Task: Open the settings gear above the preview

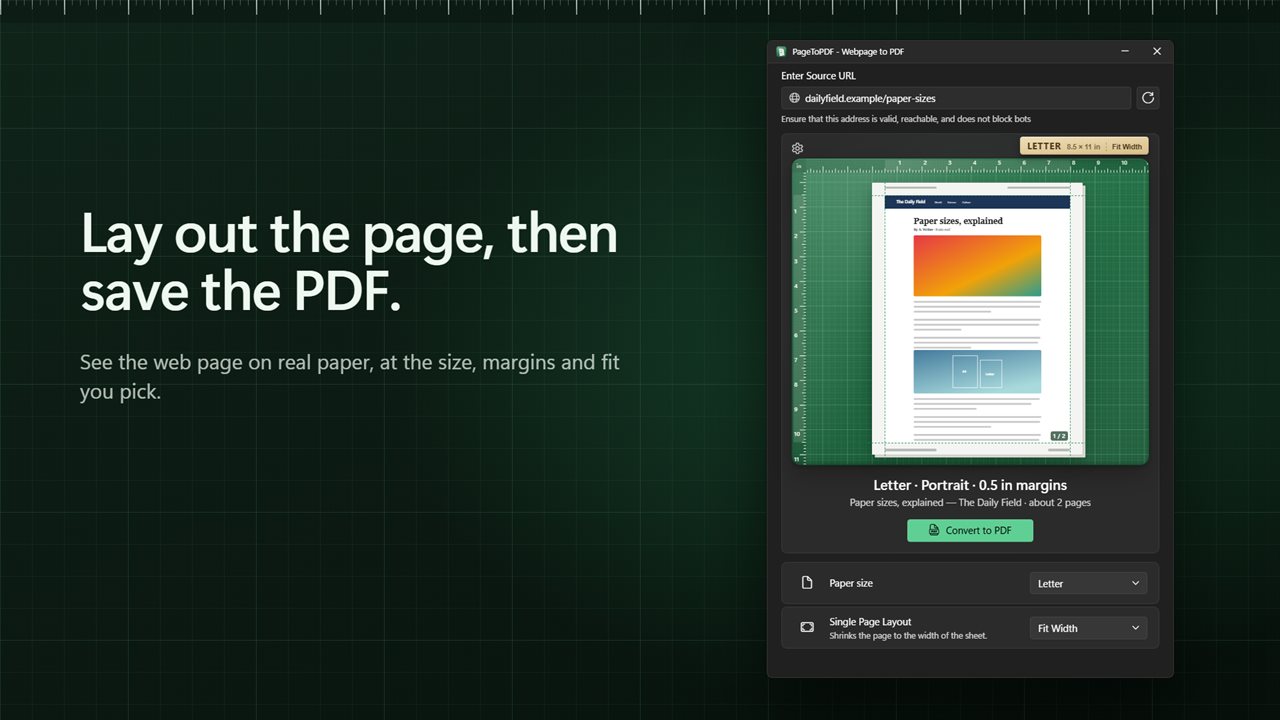Action: [x=797, y=148]
